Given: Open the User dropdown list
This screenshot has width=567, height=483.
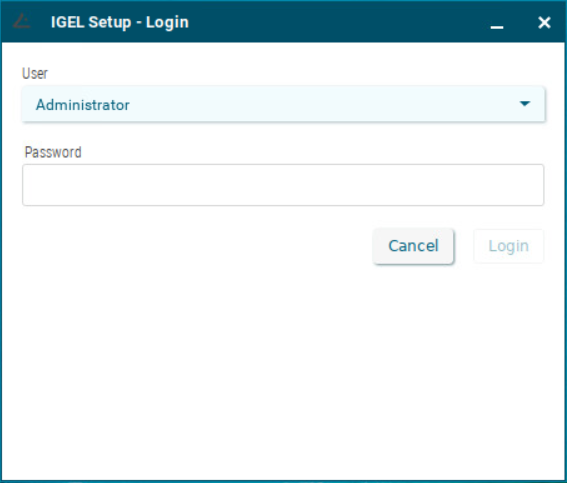Looking at the screenshot, I should 283,104.
